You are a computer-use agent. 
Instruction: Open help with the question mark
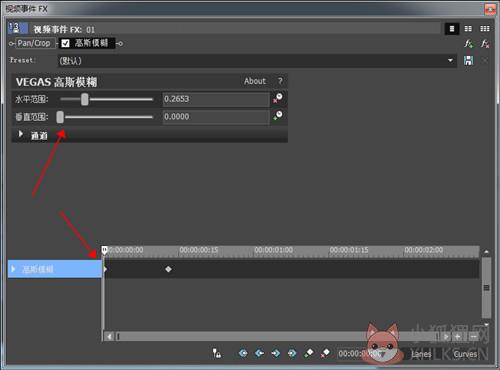point(280,81)
